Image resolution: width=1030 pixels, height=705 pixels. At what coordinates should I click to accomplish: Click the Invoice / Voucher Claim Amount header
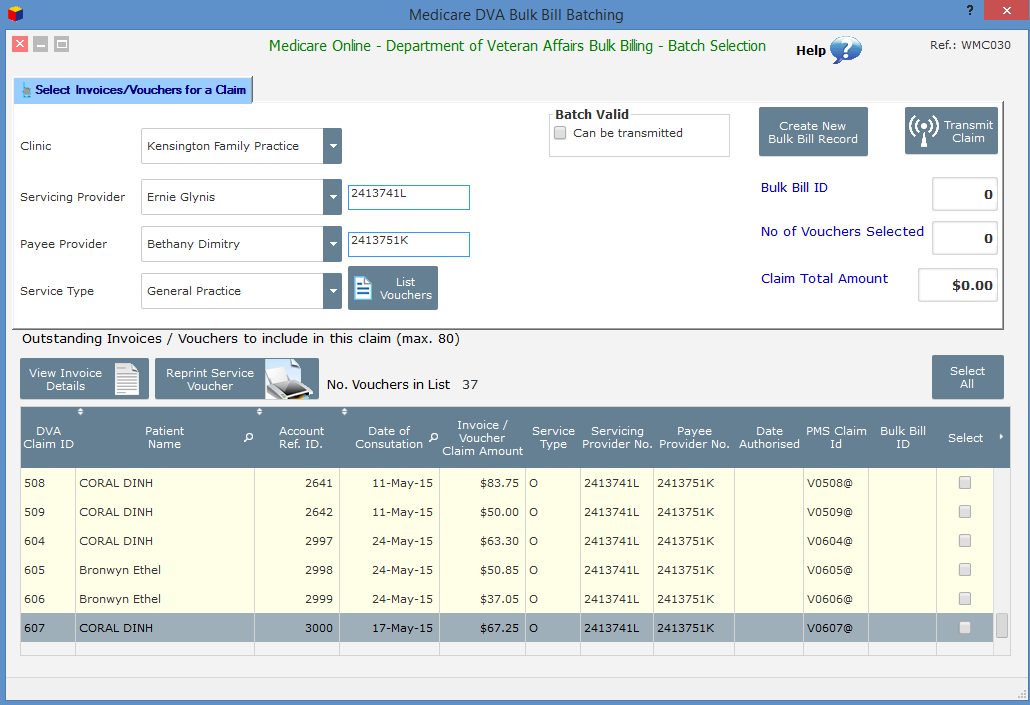[x=482, y=438]
